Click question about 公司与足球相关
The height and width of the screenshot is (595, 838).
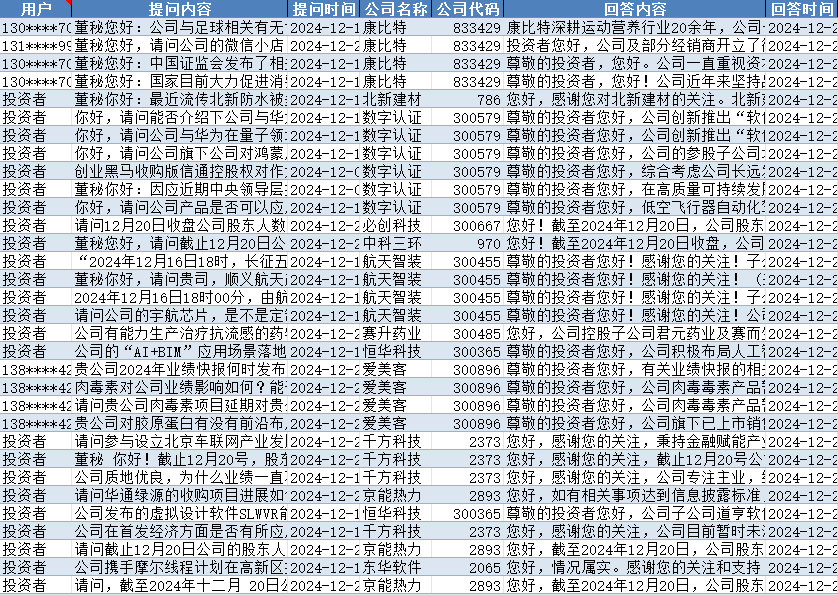pos(180,27)
